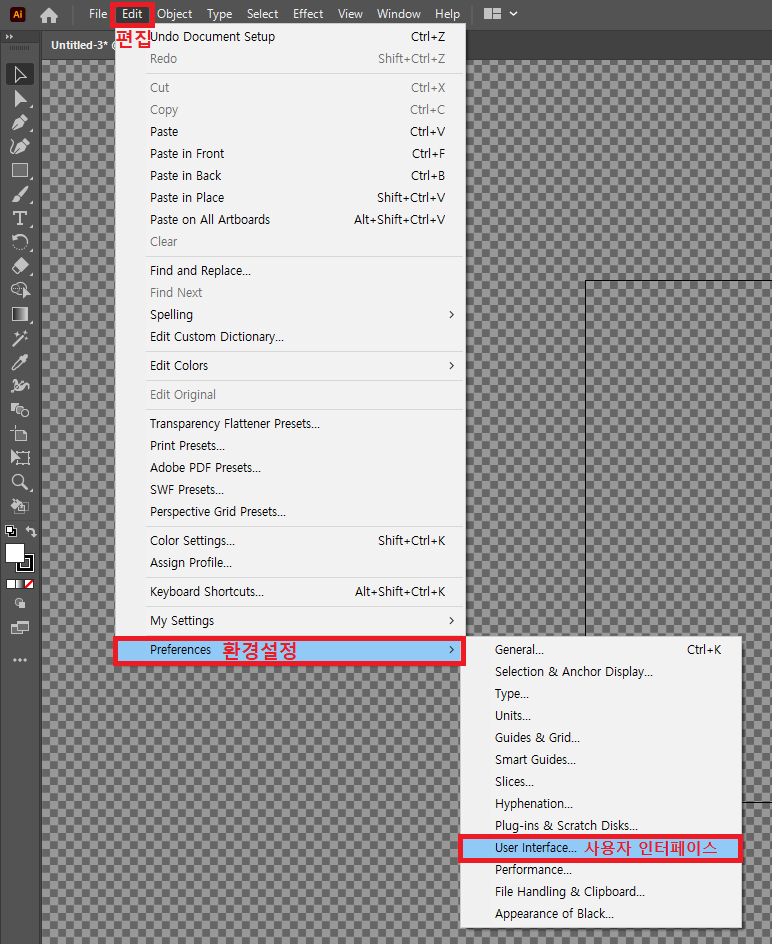The image size is (772, 944).
Task: Choose Paste from Edit menu
Action: [x=290, y=132]
